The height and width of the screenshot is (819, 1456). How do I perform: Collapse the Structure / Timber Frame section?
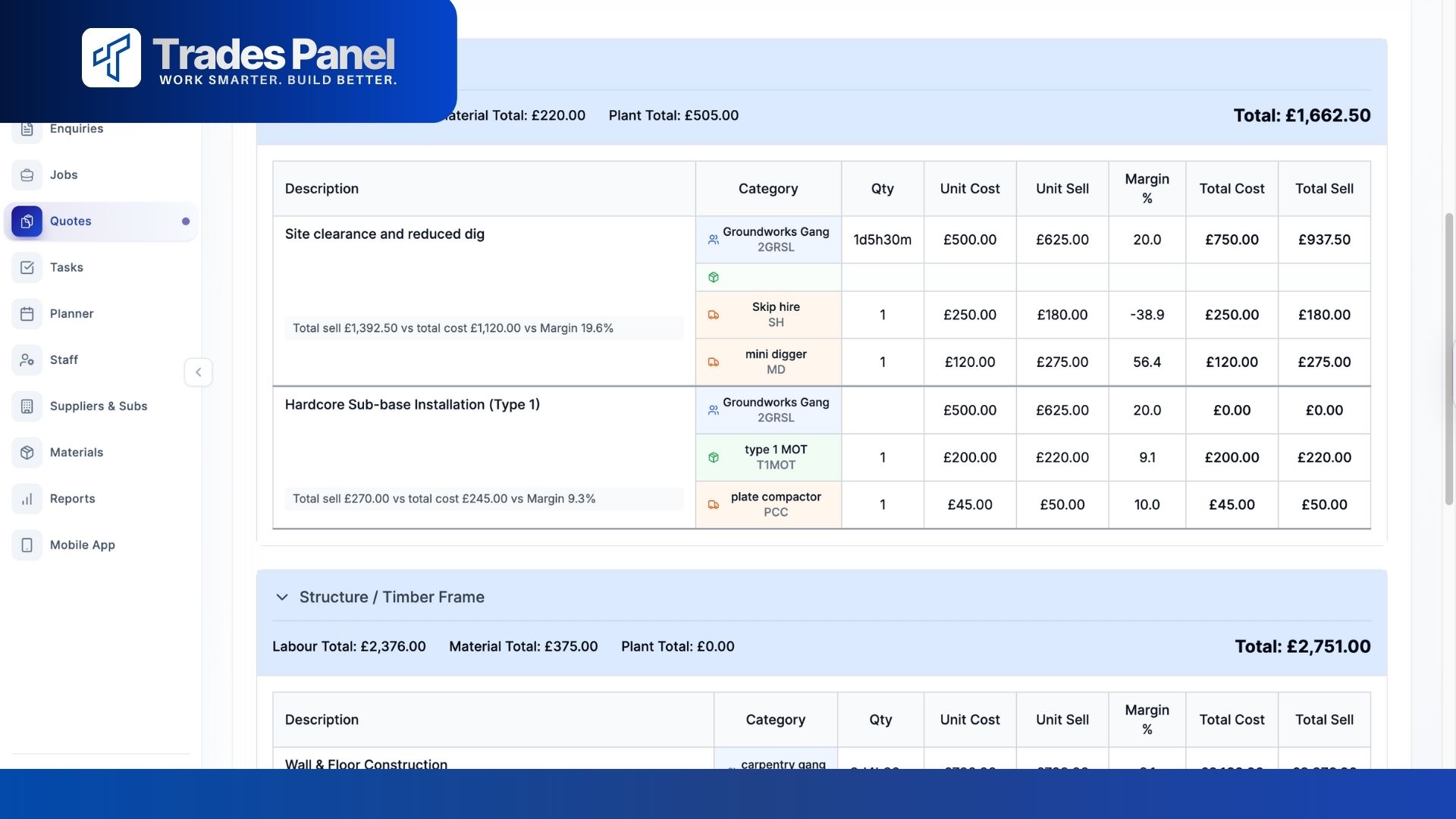(x=281, y=597)
